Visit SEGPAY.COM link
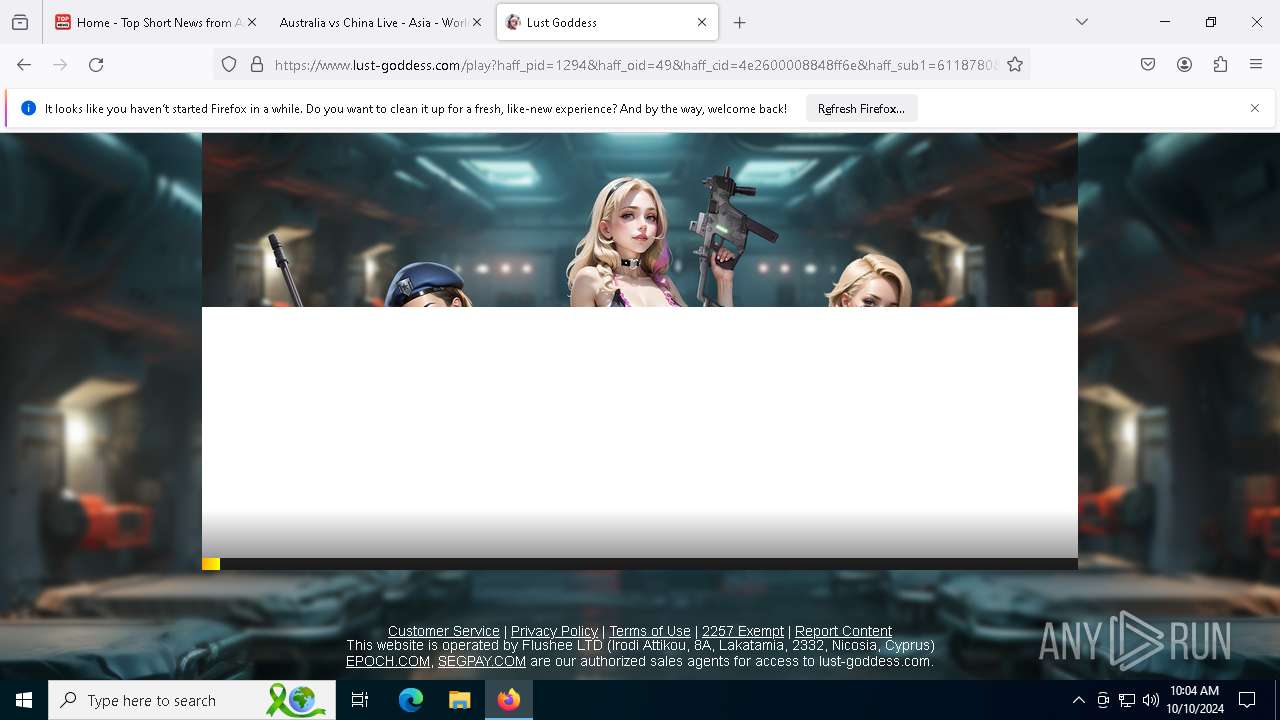 pyautogui.click(x=482, y=661)
